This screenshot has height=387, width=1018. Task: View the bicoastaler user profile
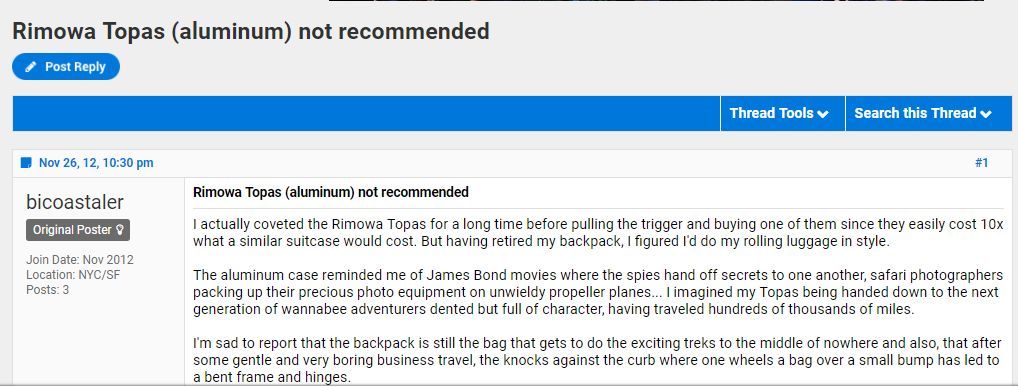75,202
